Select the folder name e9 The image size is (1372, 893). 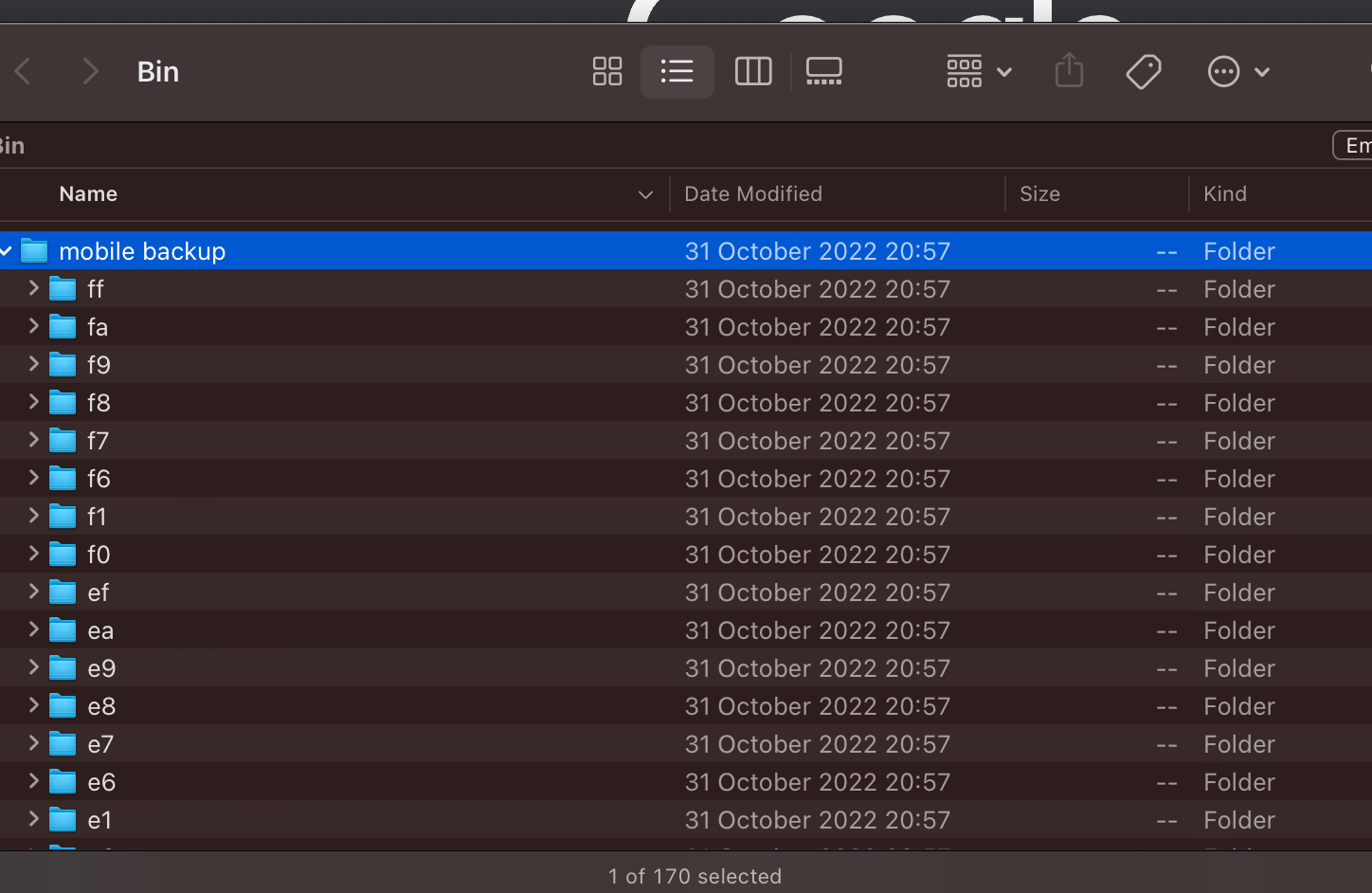pos(101,668)
